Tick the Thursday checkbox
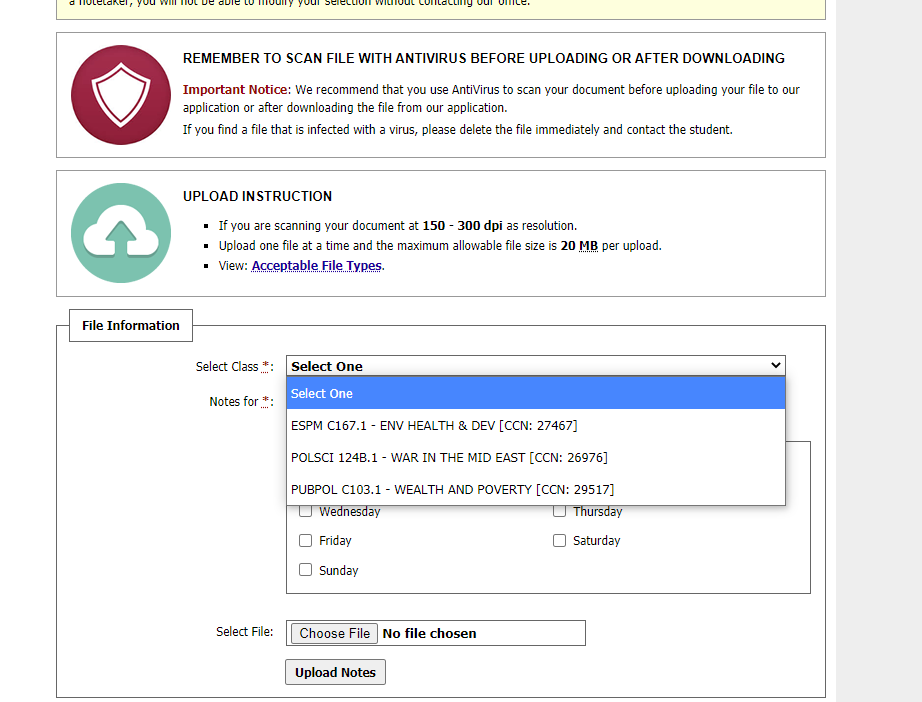This screenshot has height=702, width=922. 559,511
